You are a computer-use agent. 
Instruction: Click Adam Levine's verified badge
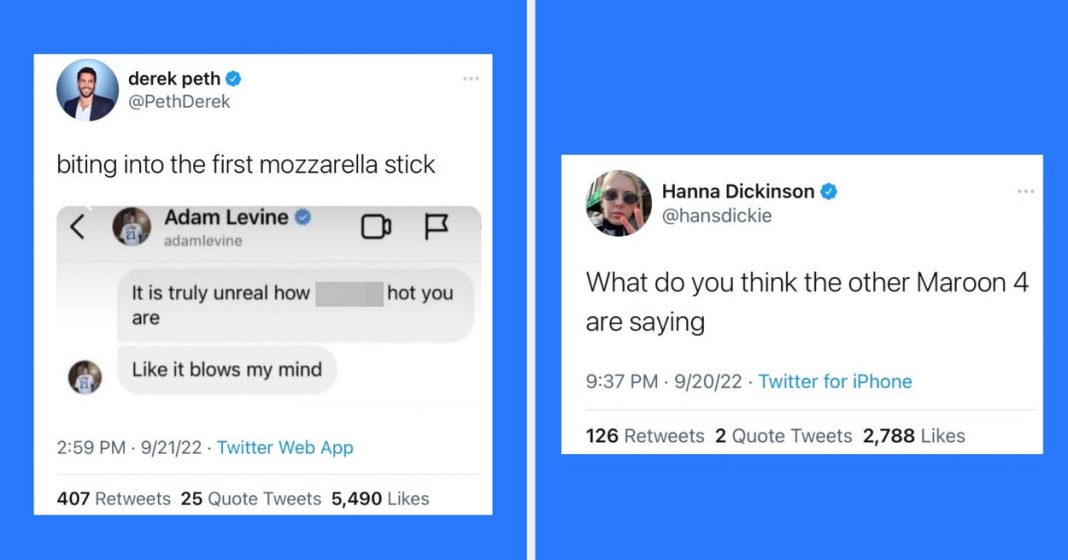click(x=303, y=217)
